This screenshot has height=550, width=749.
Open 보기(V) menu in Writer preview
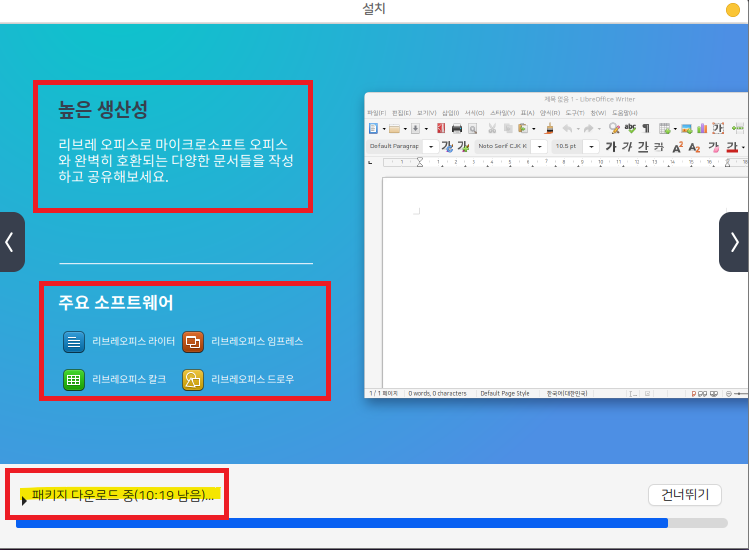click(x=427, y=113)
